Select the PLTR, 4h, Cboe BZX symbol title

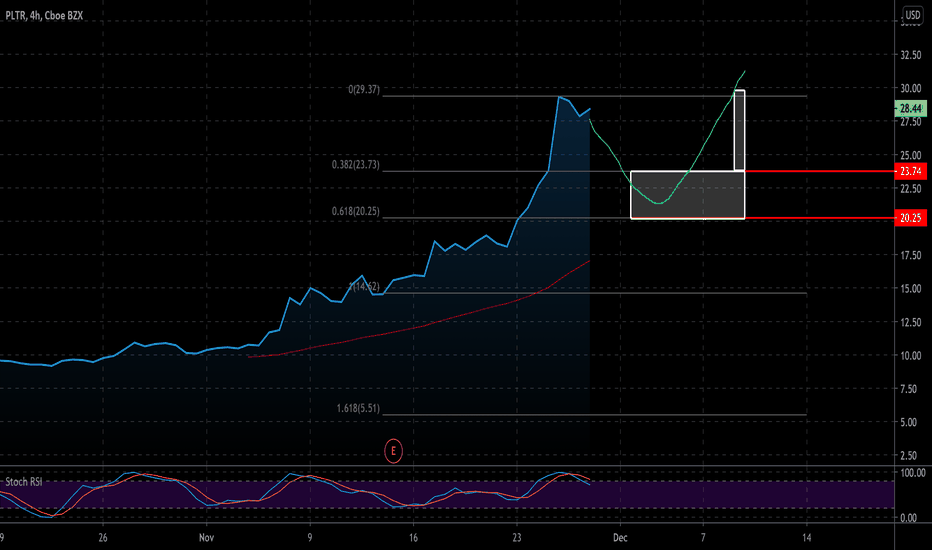pyautogui.click(x=44, y=15)
